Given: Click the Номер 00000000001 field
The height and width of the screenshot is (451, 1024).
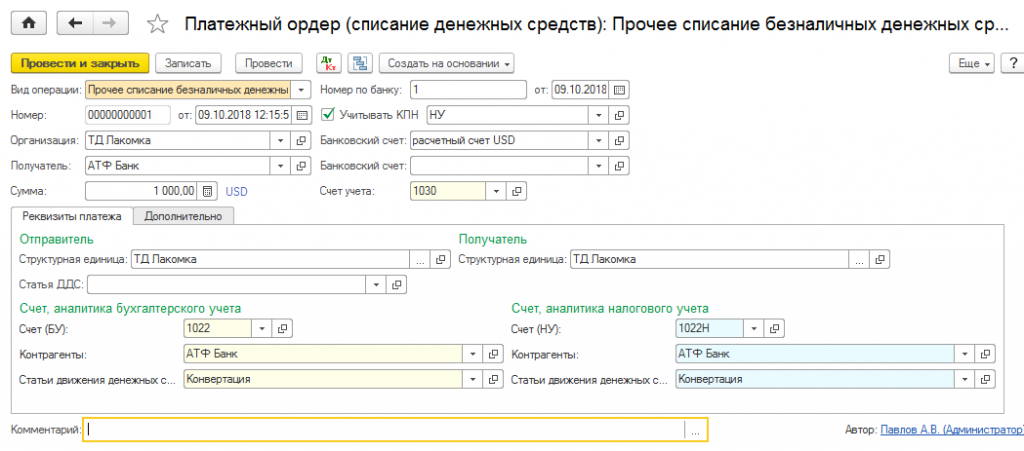Looking at the screenshot, I should (128, 115).
